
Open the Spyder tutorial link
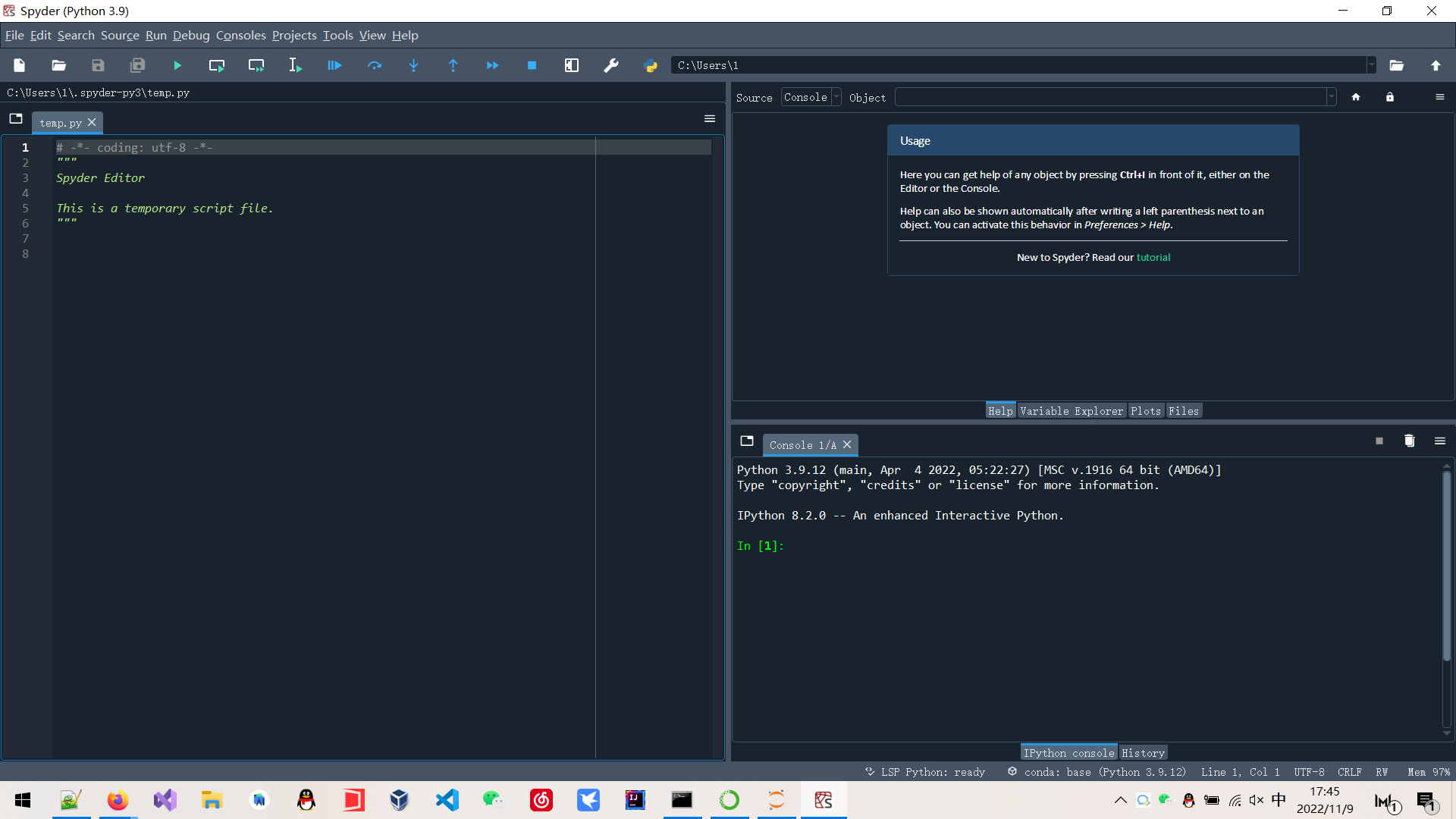(1153, 258)
